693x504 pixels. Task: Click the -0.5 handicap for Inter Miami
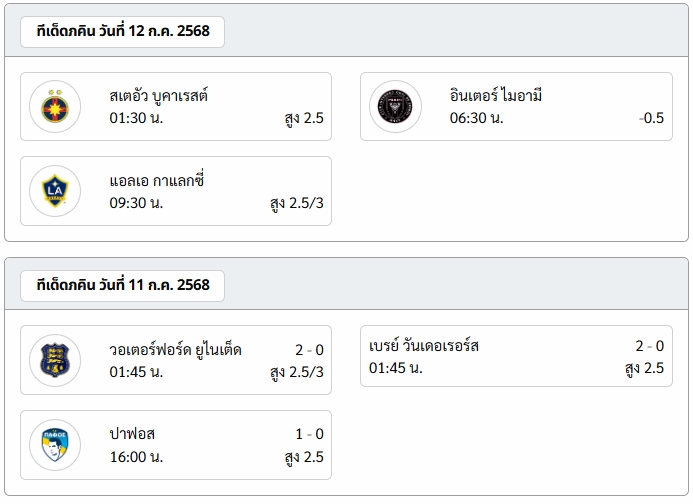651,118
